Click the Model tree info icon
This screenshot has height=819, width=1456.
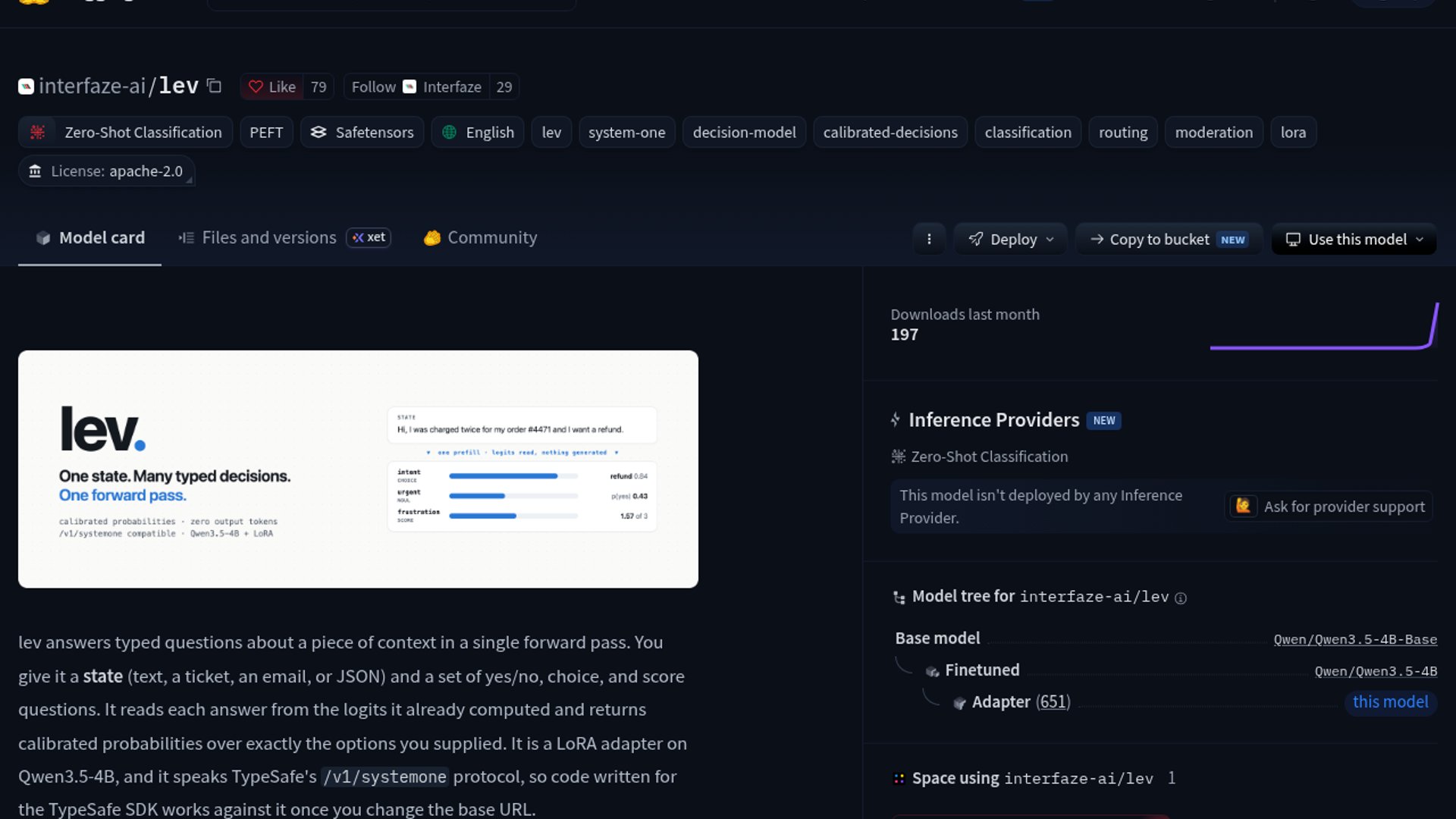pos(1181,598)
